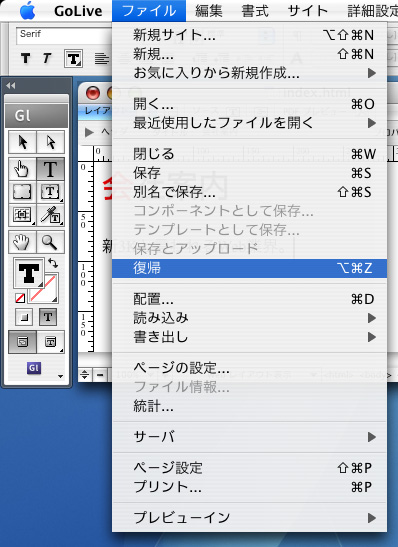Click small none-color red slash icon
The image size is (398, 547).
click(20, 298)
